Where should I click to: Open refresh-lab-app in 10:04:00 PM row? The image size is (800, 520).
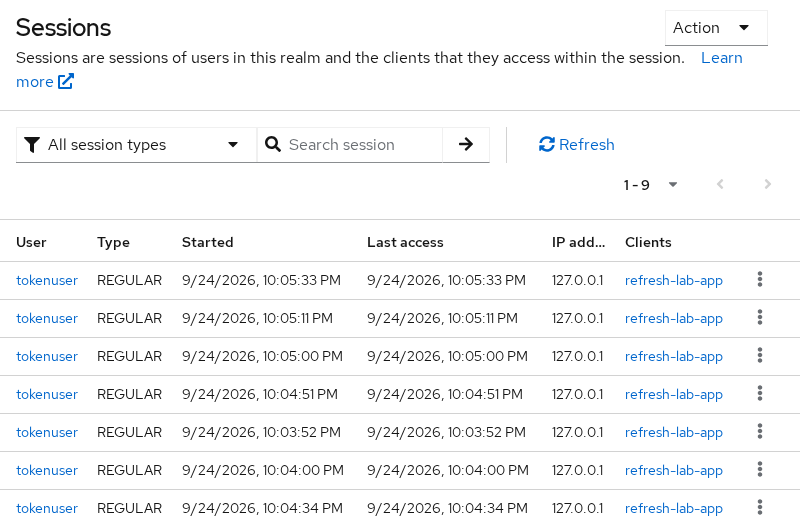(x=673, y=470)
